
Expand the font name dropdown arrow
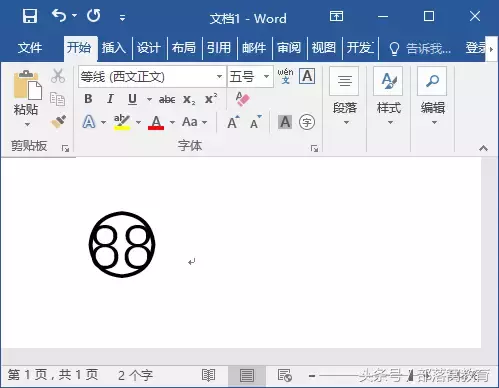tap(219, 77)
